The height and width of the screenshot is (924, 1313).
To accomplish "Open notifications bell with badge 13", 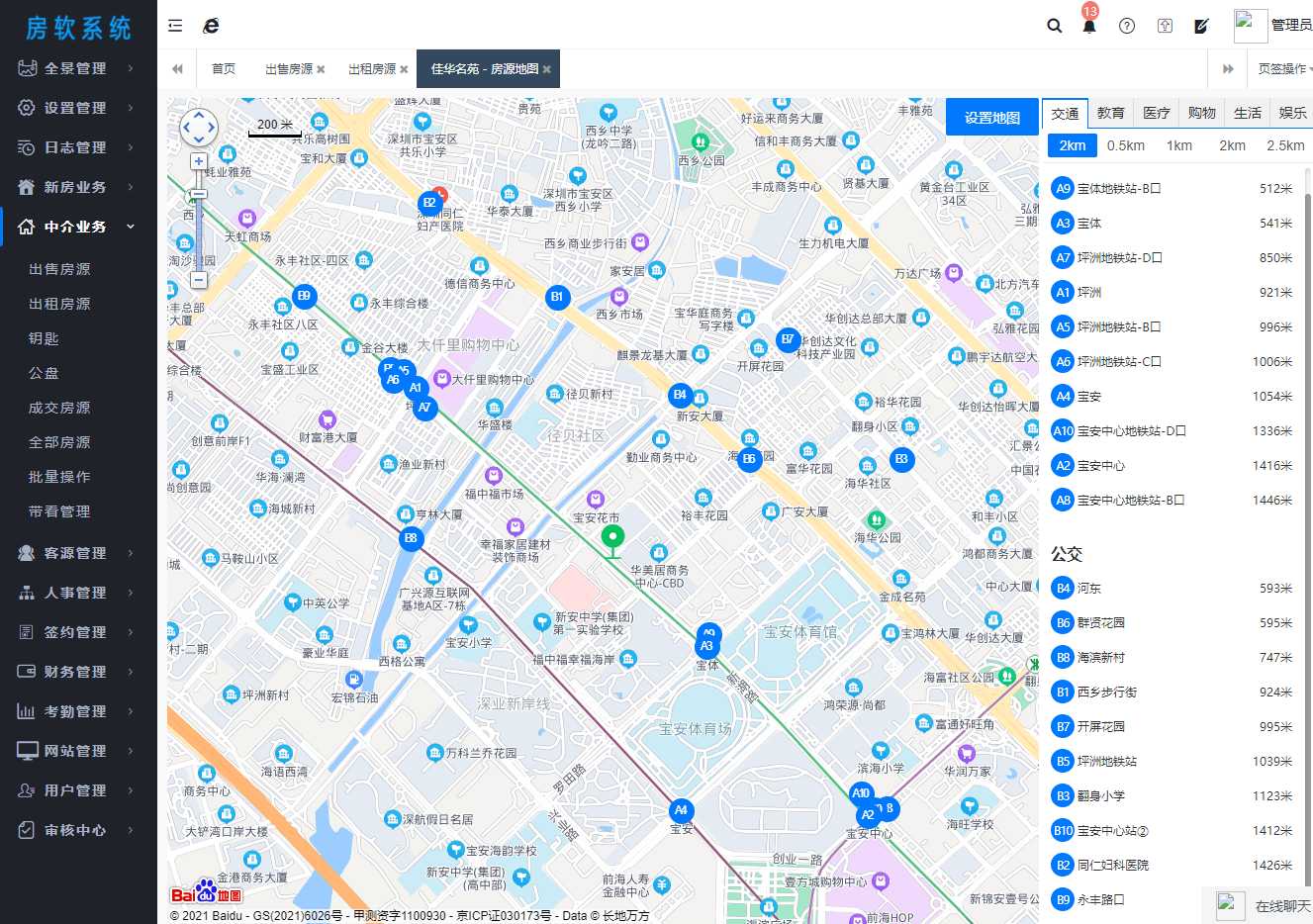I will tap(1089, 26).
